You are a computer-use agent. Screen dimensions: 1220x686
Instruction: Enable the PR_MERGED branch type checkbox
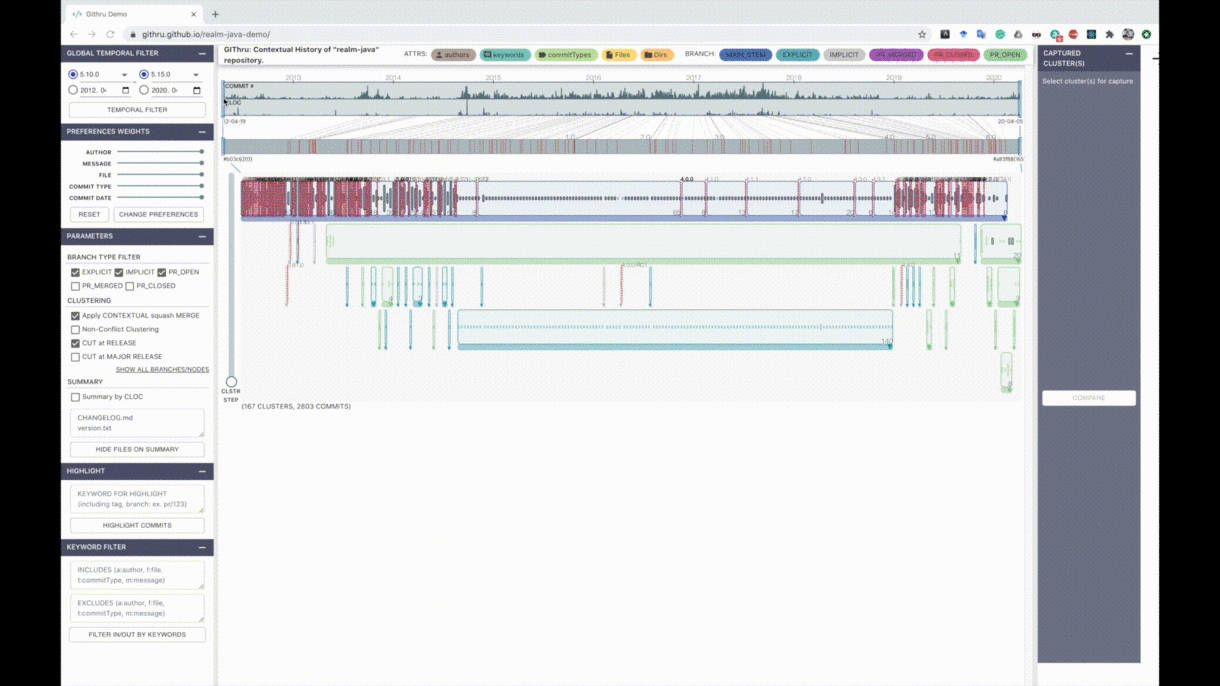coord(75,286)
